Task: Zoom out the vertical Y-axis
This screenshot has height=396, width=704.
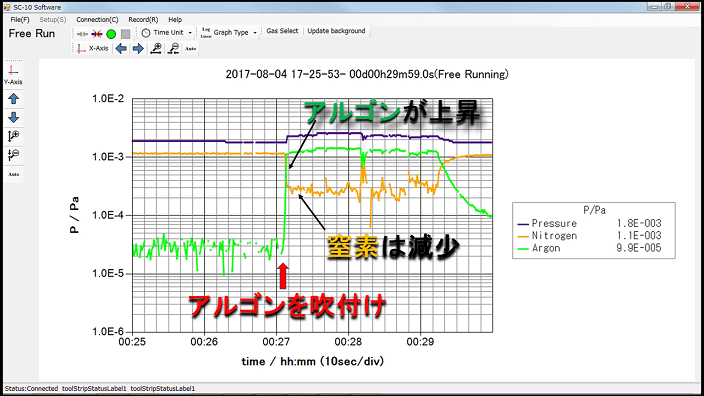Action: coord(13,155)
